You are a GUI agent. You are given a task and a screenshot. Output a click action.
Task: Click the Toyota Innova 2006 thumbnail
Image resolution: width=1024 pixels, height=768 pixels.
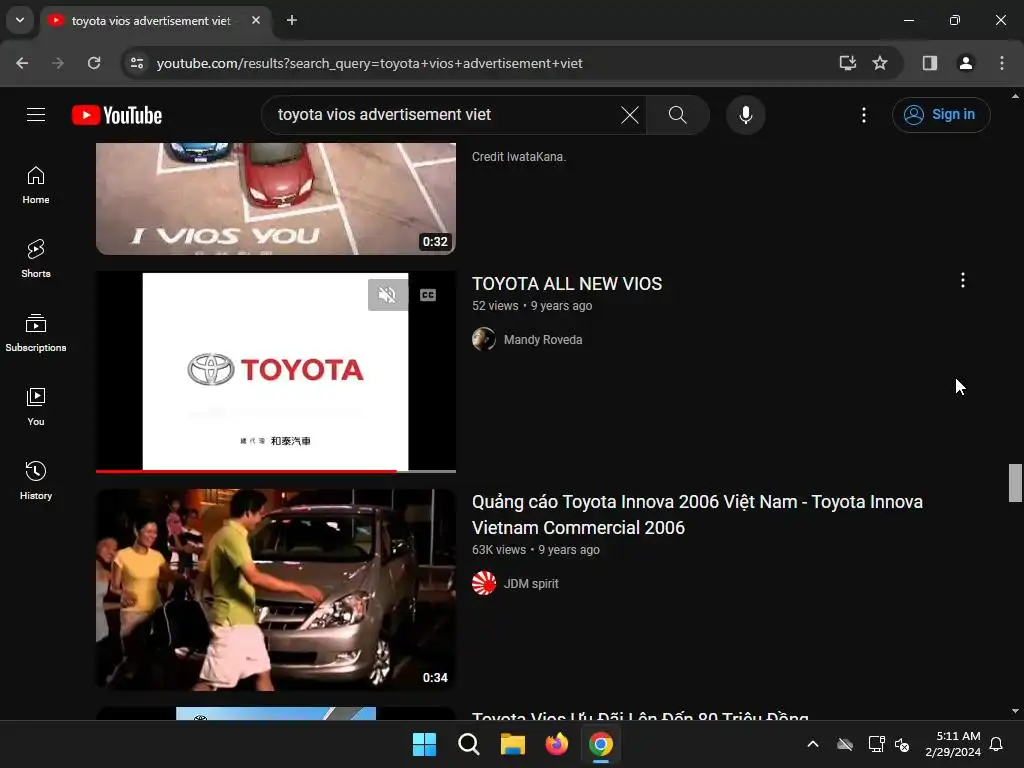coord(276,590)
